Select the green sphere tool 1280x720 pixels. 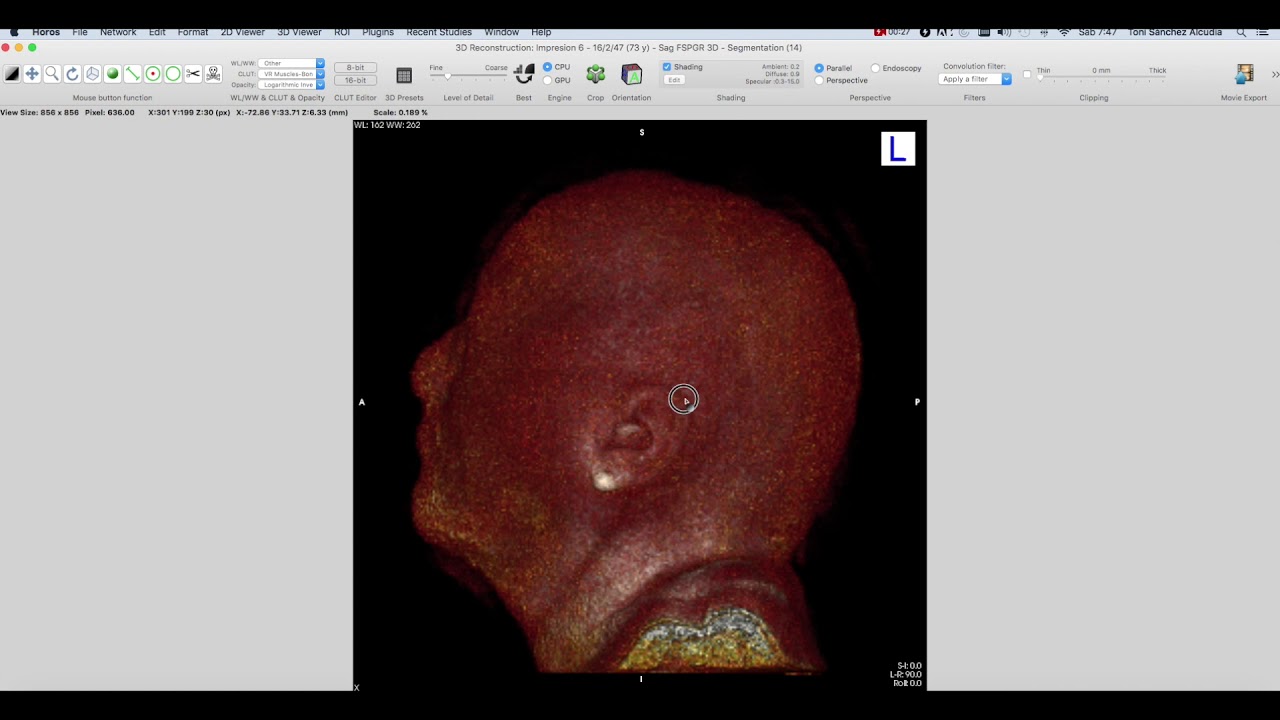pos(112,74)
